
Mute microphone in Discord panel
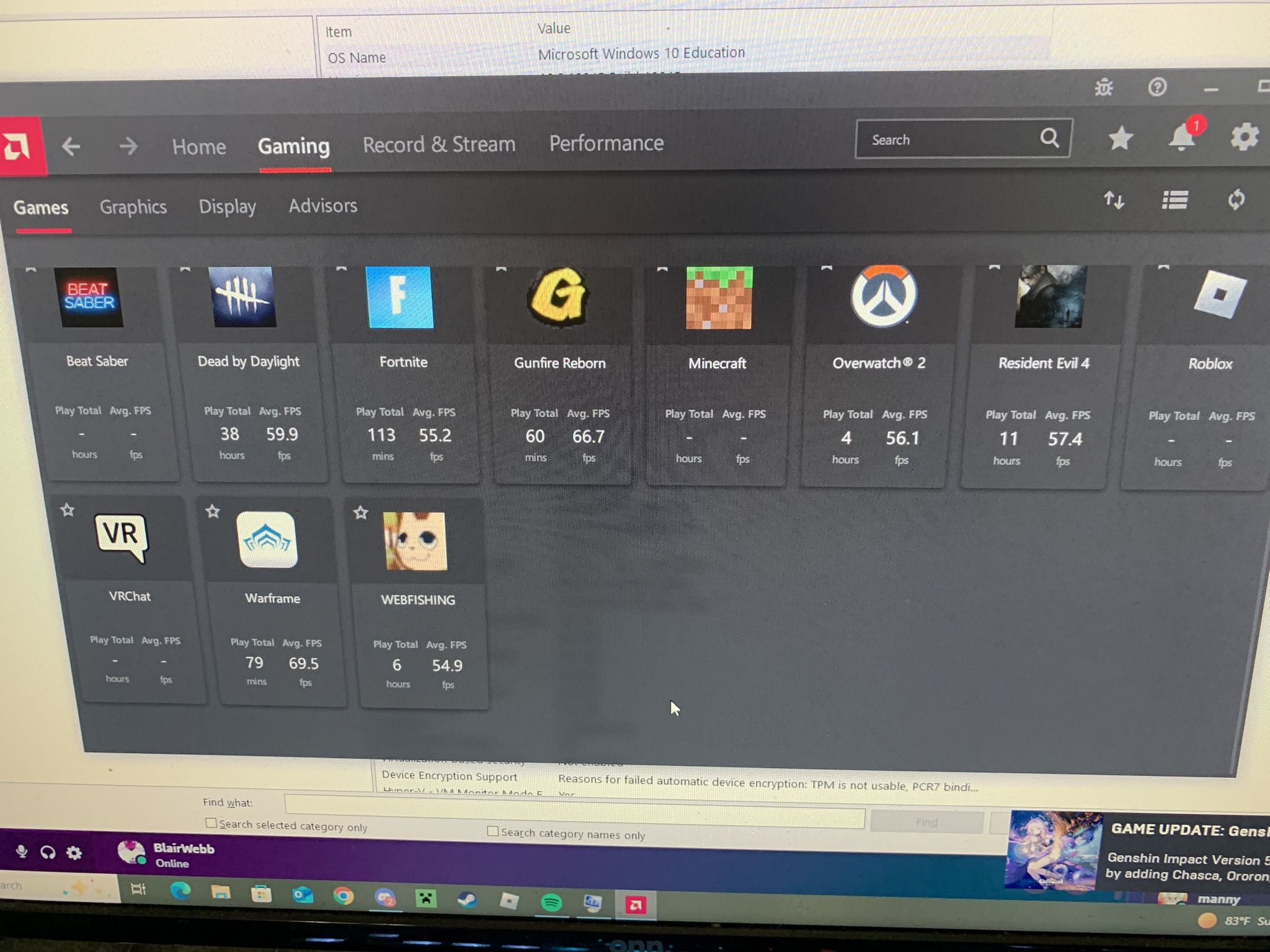[x=22, y=851]
